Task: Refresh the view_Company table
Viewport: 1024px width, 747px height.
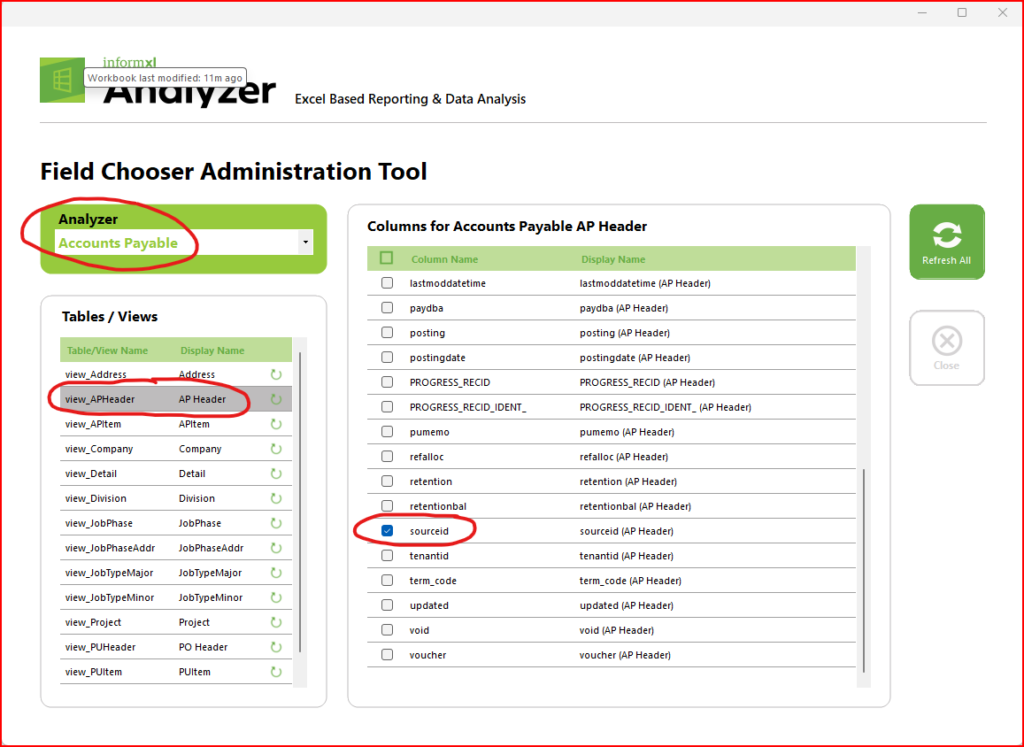Action: pos(276,449)
